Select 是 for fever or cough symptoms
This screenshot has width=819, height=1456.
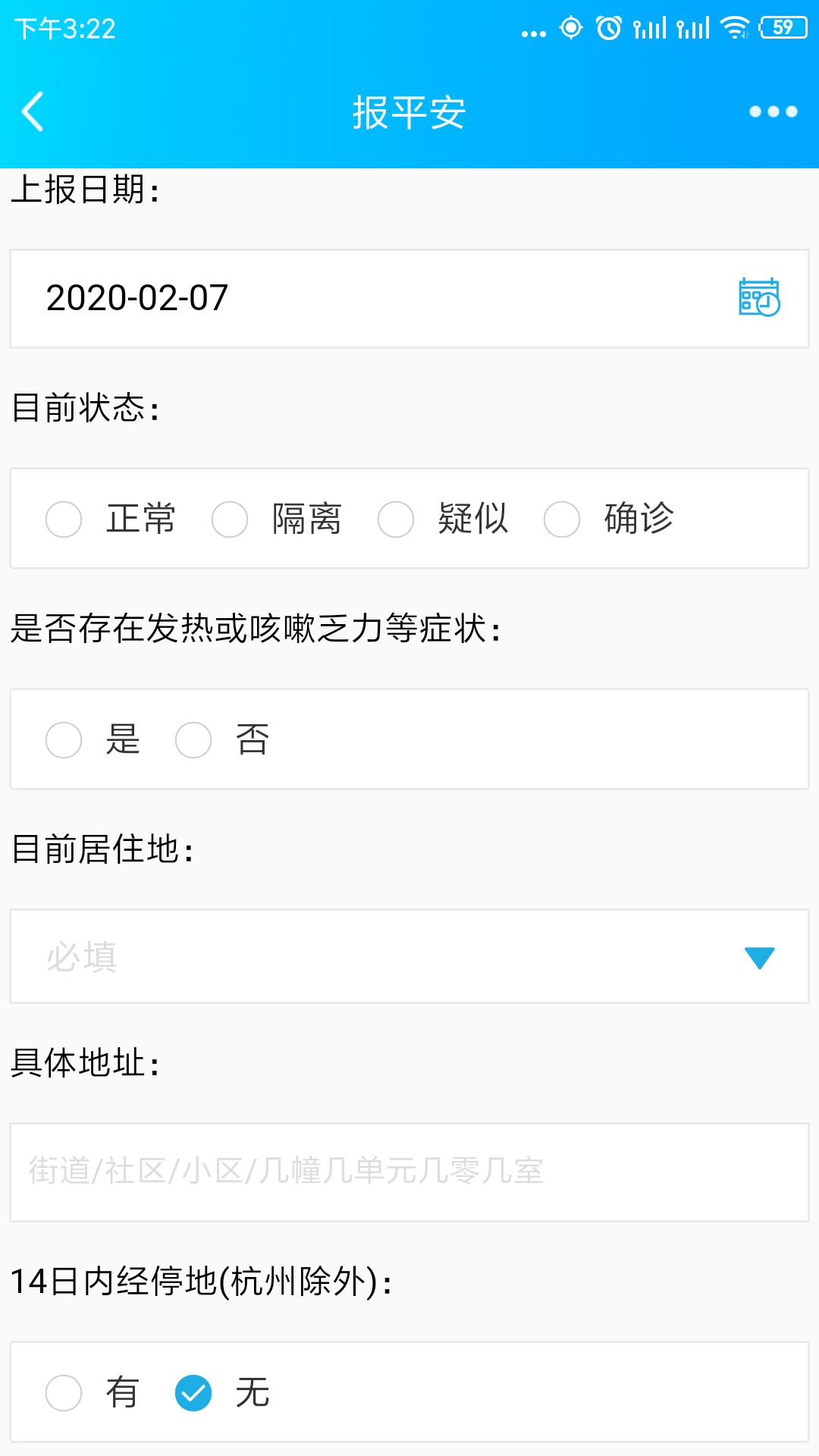coord(64,740)
